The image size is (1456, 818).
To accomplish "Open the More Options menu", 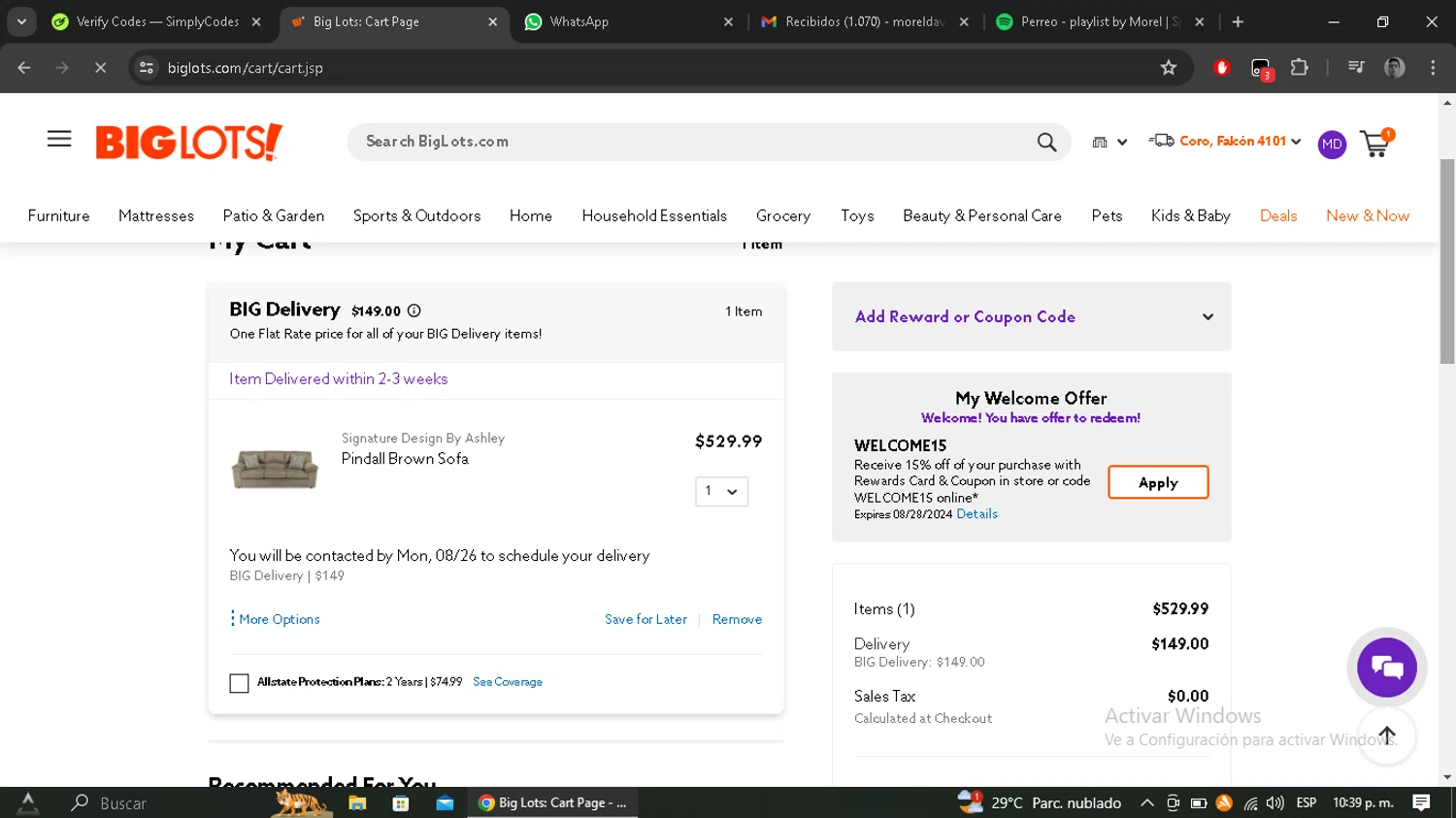I will 275,619.
